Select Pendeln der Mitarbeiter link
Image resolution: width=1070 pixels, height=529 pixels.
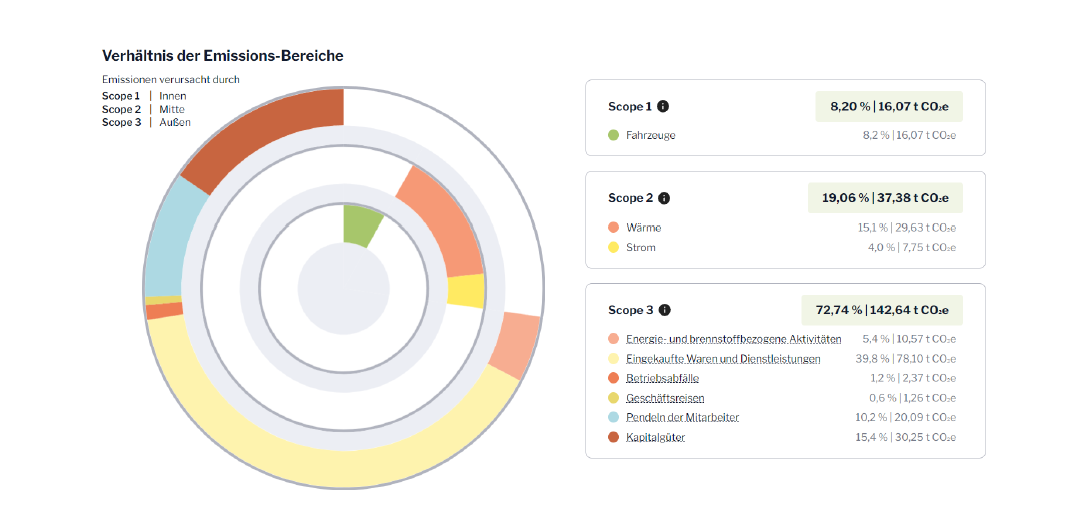pyautogui.click(x=682, y=417)
